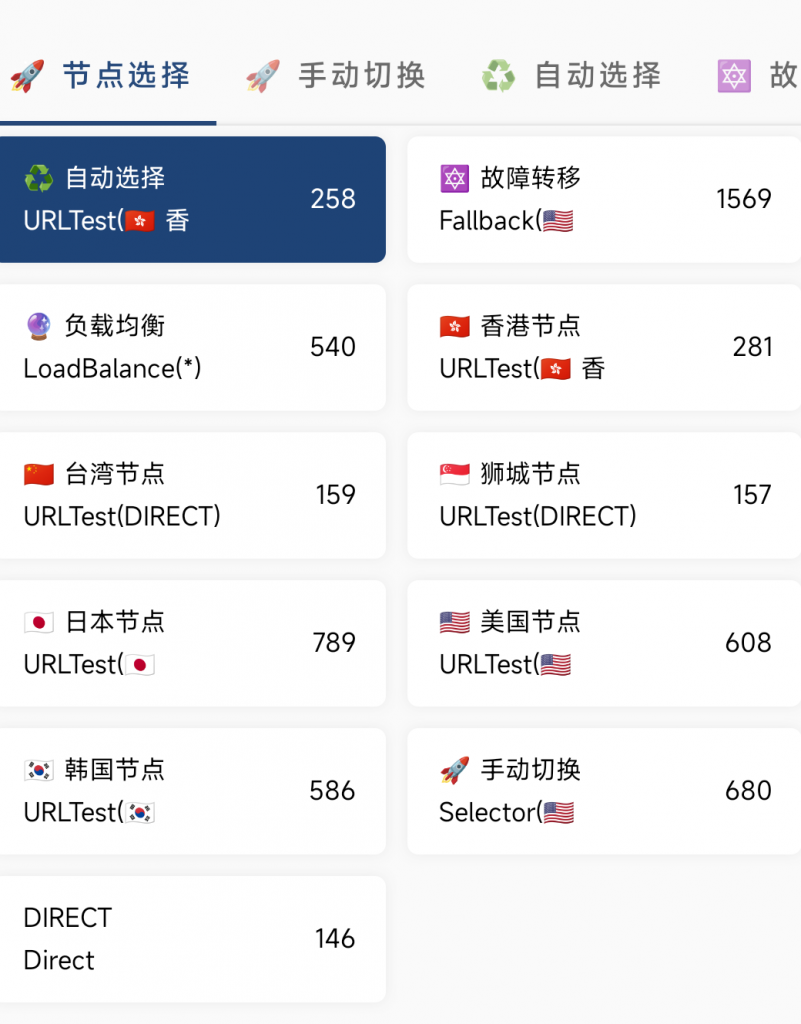Click the Singapore flag icon on 狮城节点
The width and height of the screenshot is (801, 1024).
(x=454, y=474)
